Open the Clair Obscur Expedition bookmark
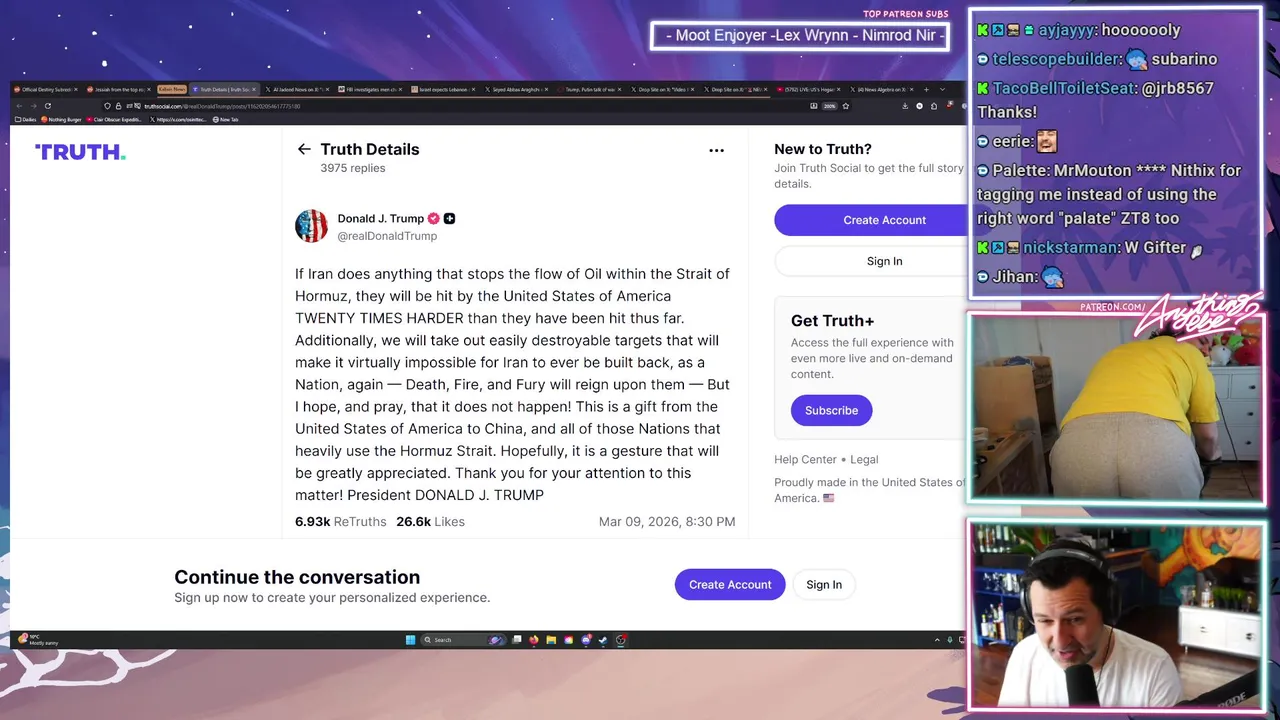This screenshot has width=1280, height=720. (116, 119)
